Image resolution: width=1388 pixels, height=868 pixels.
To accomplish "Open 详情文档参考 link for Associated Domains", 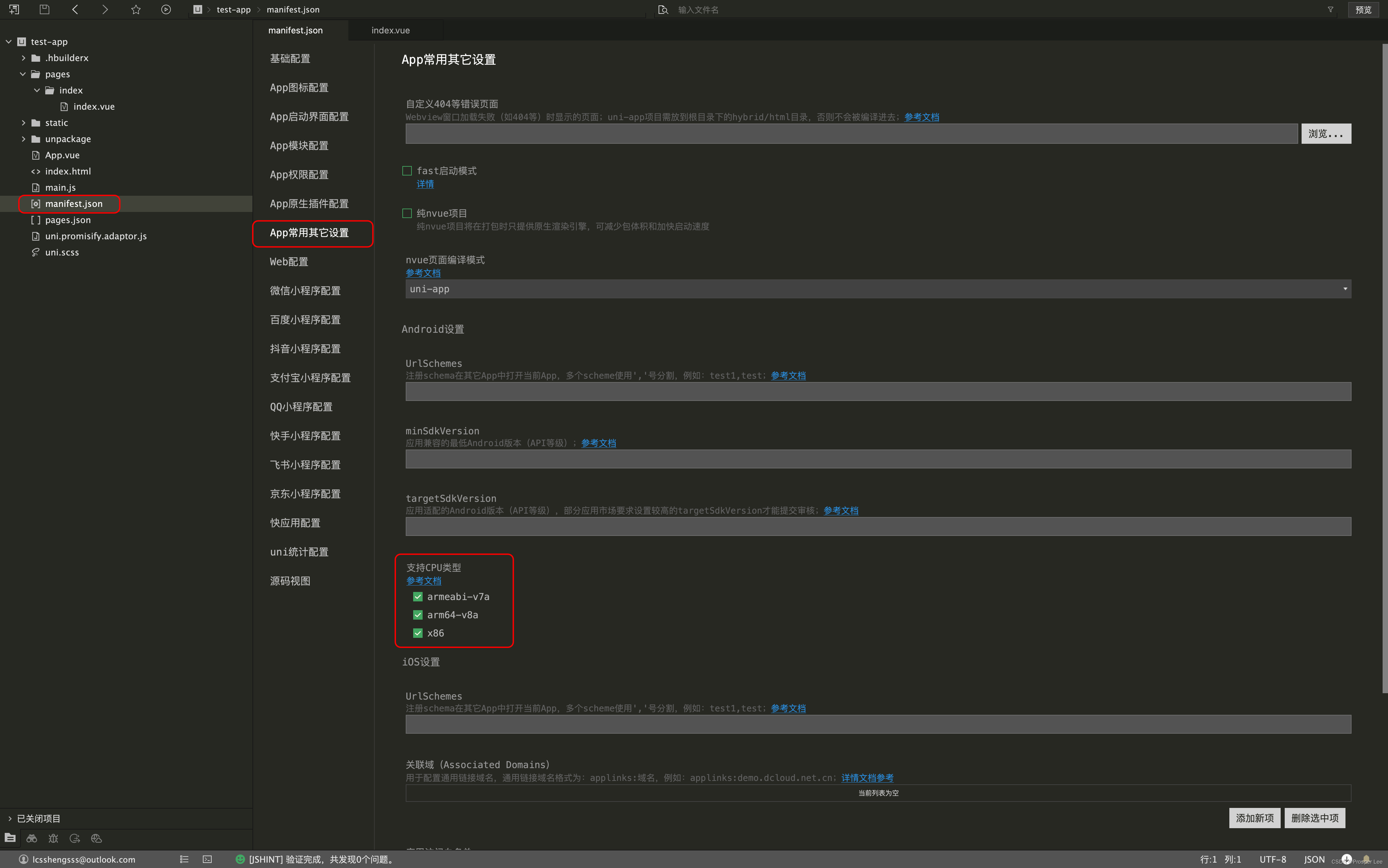I will [x=867, y=778].
